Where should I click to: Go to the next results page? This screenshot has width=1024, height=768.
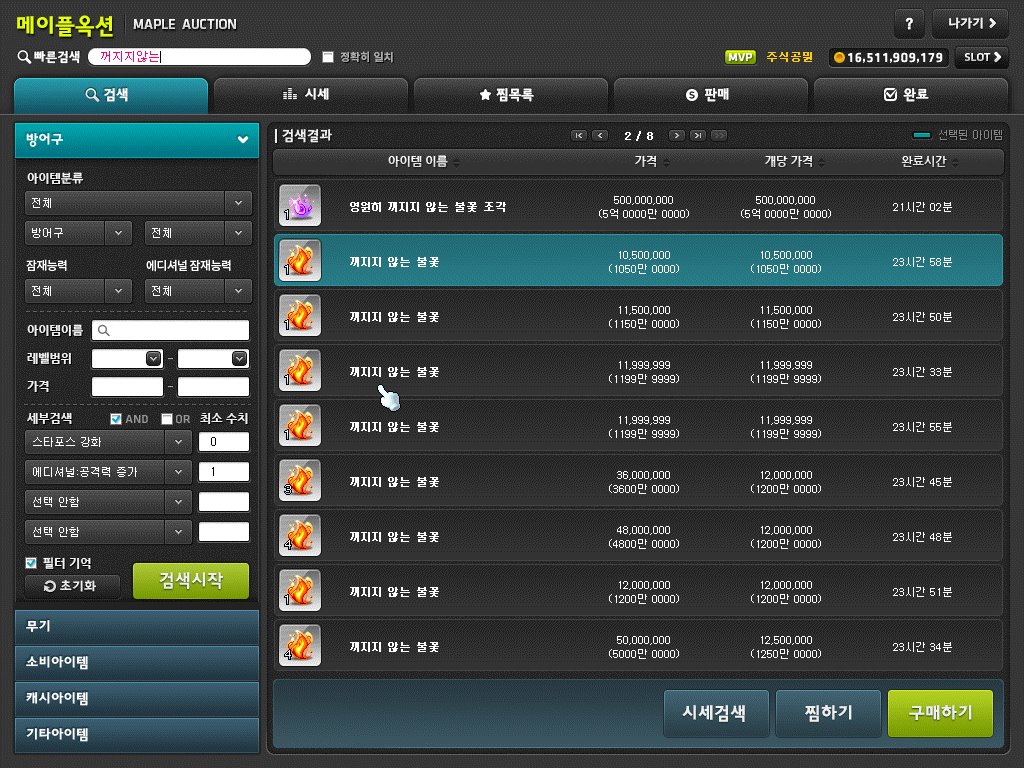click(677, 135)
